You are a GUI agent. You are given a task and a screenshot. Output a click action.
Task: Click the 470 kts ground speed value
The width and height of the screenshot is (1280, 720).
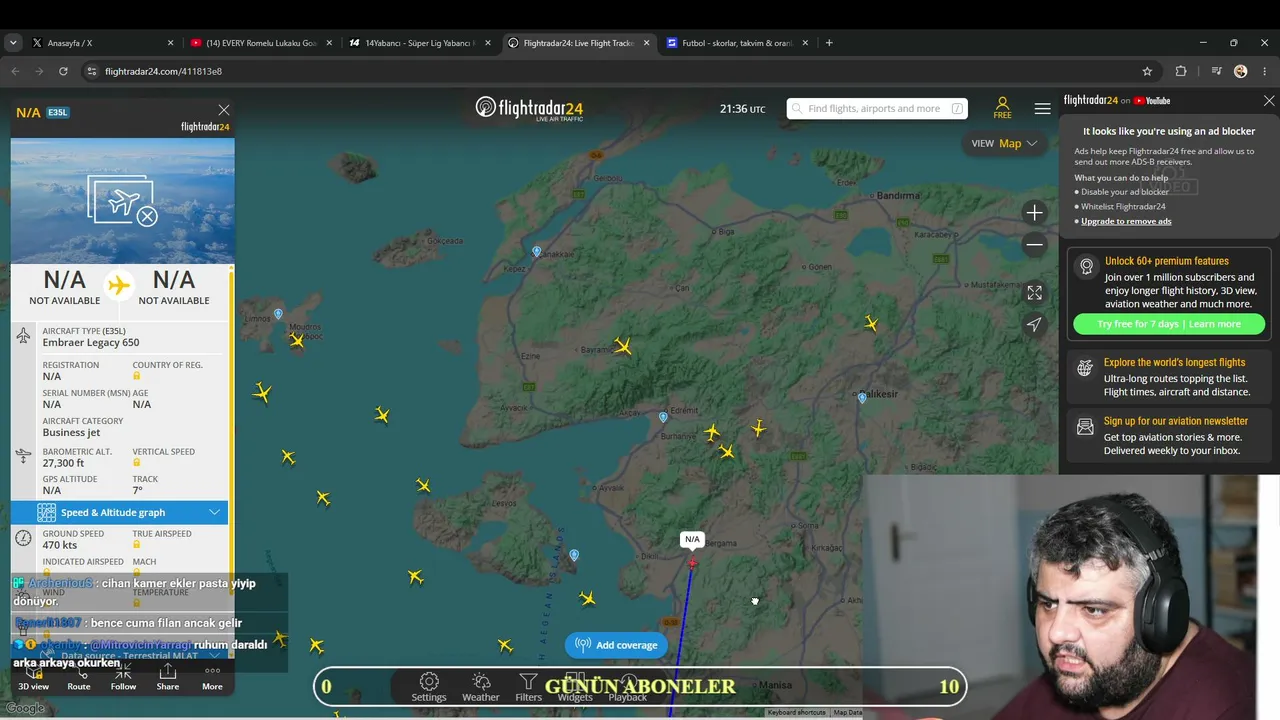point(60,545)
